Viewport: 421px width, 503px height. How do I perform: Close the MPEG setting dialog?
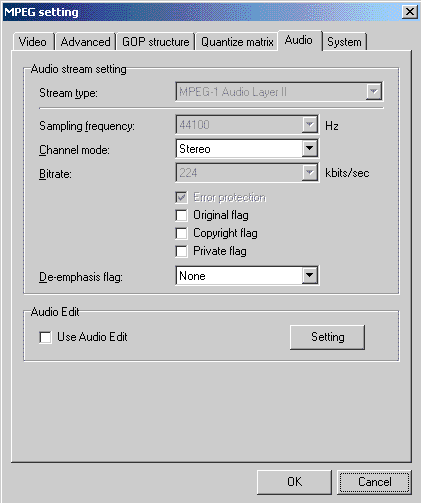[x=410, y=12]
